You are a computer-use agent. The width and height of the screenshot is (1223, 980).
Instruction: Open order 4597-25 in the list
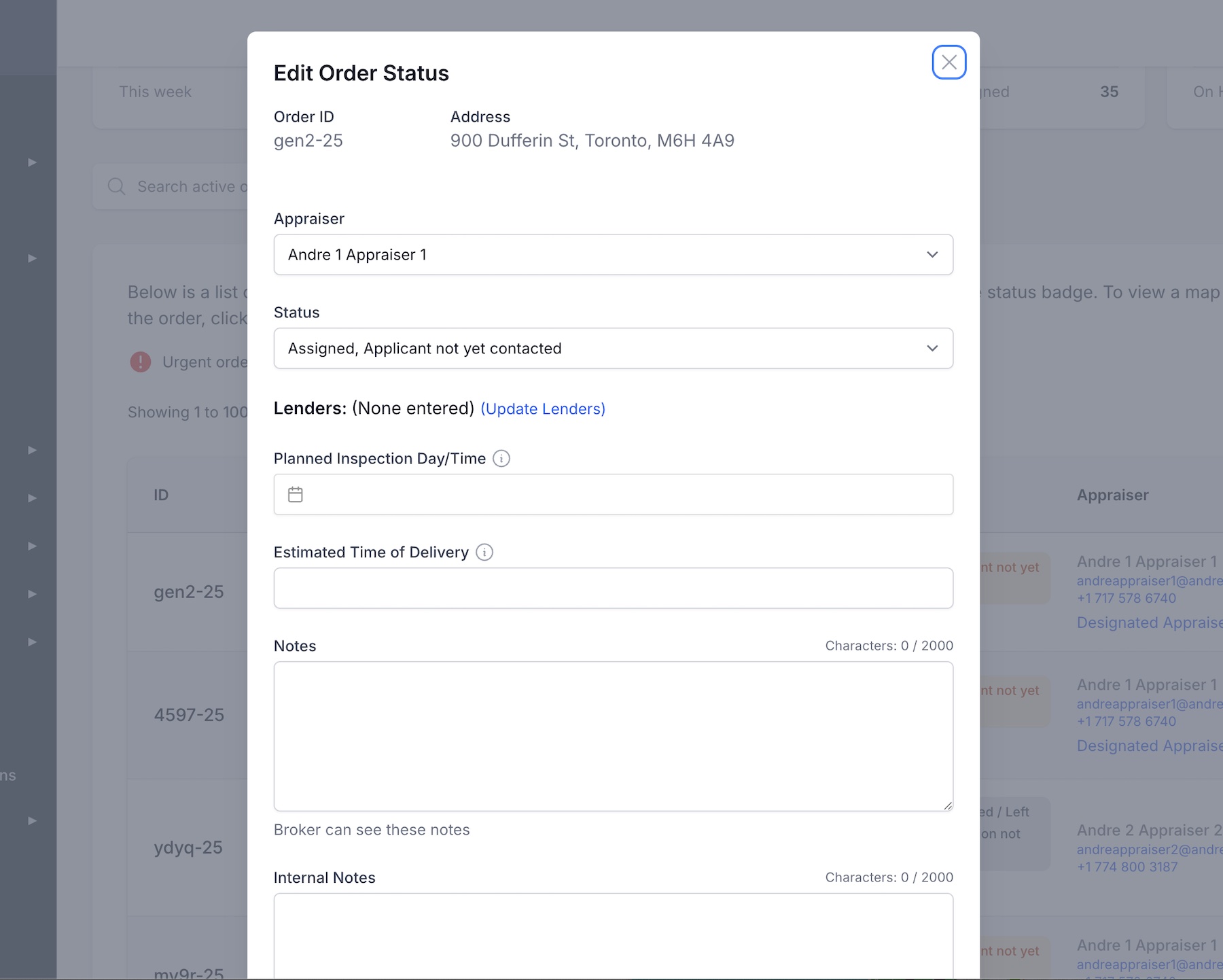point(189,715)
